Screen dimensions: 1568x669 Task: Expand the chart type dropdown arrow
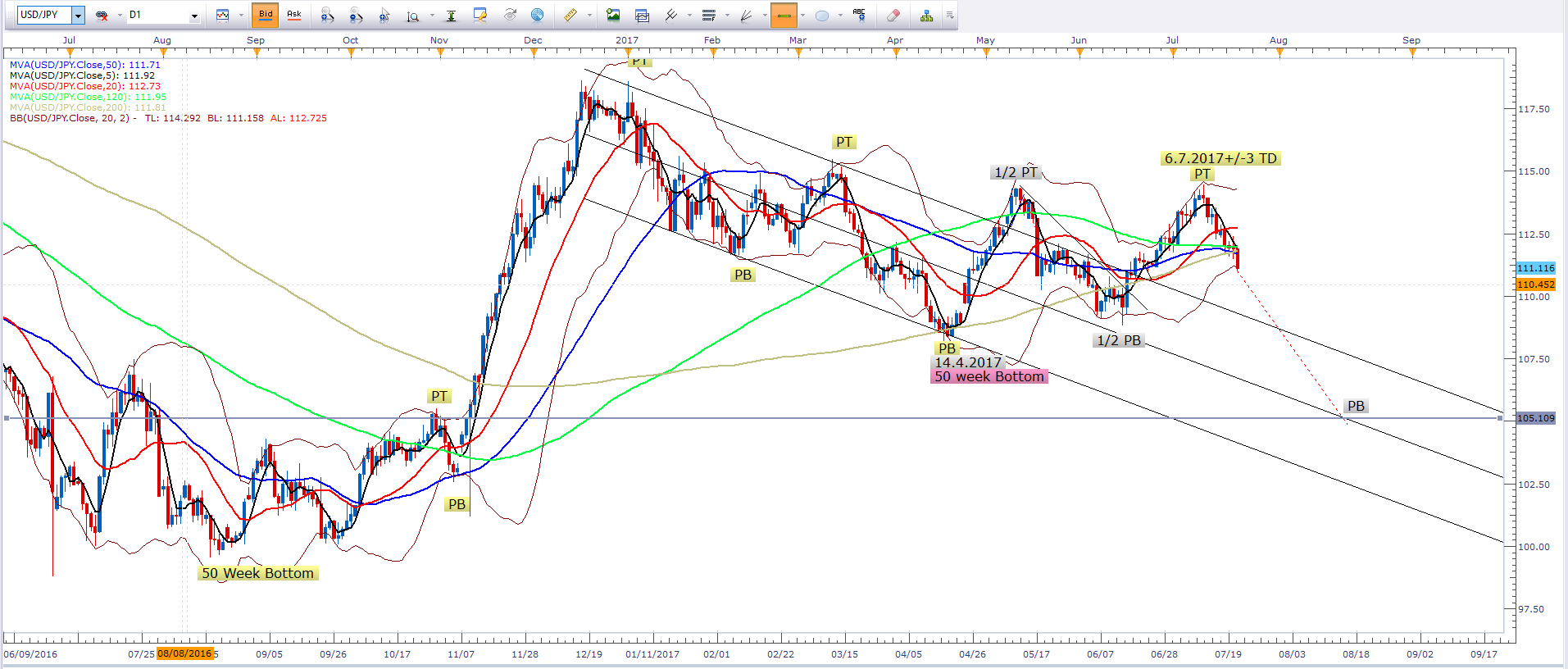pyautogui.click(x=241, y=15)
